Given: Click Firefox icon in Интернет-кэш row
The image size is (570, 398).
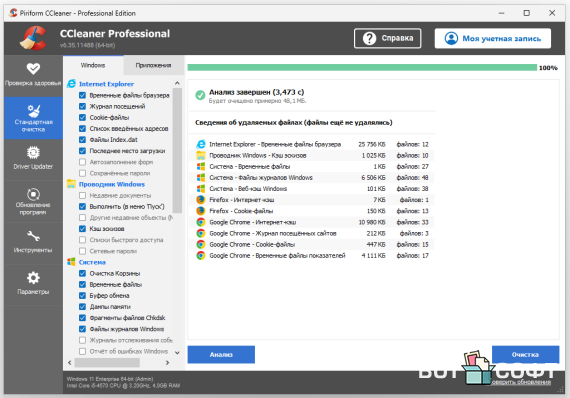Looking at the screenshot, I should click(201, 200).
